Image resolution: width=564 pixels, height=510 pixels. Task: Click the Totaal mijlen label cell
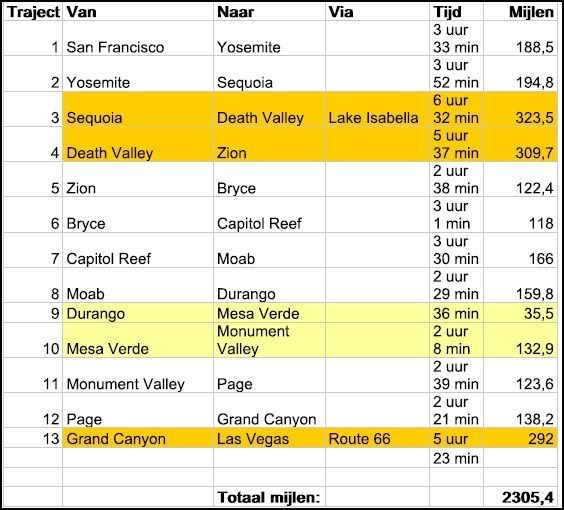click(269, 497)
